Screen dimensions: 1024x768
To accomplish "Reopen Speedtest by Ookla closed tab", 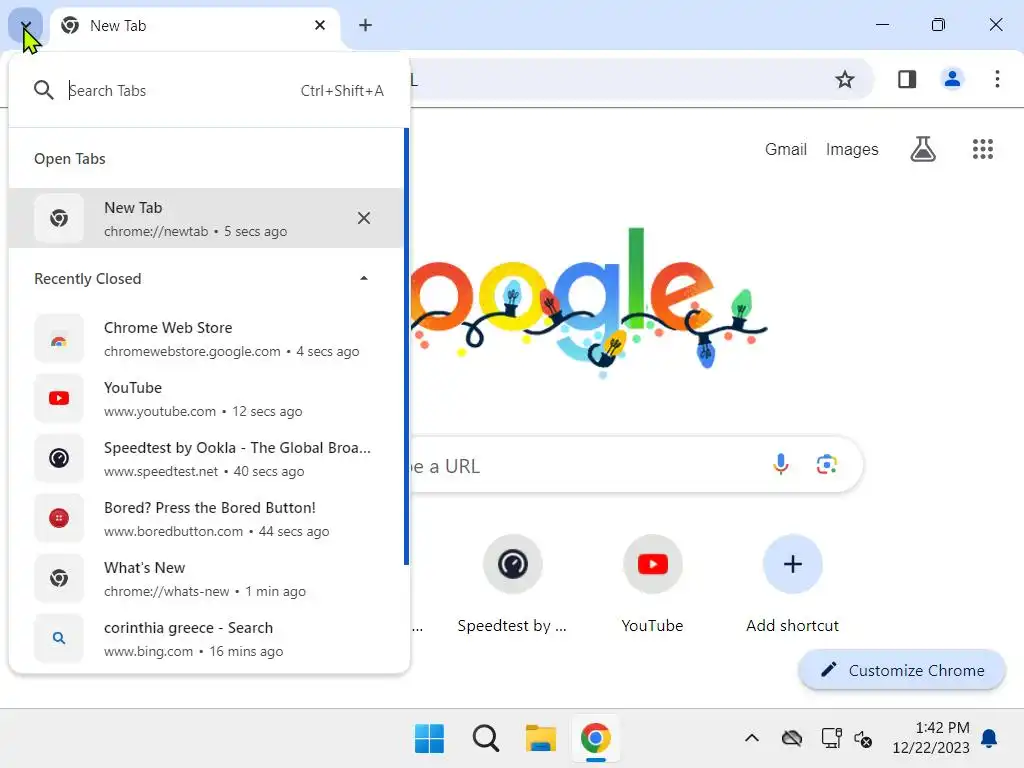I will [x=206, y=459].
